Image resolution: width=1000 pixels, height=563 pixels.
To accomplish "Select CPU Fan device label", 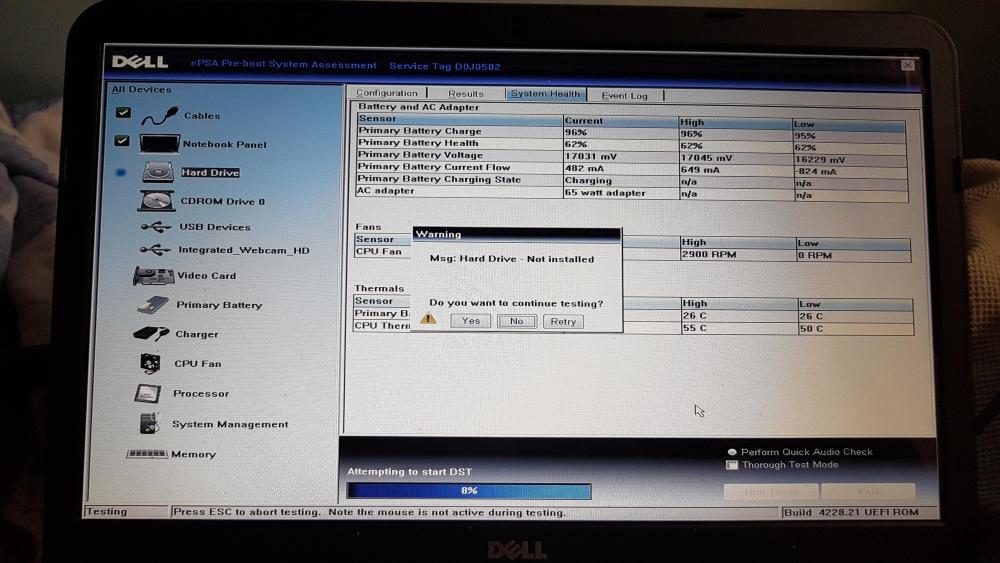I will pyautogui.click(x=198, y=363).
